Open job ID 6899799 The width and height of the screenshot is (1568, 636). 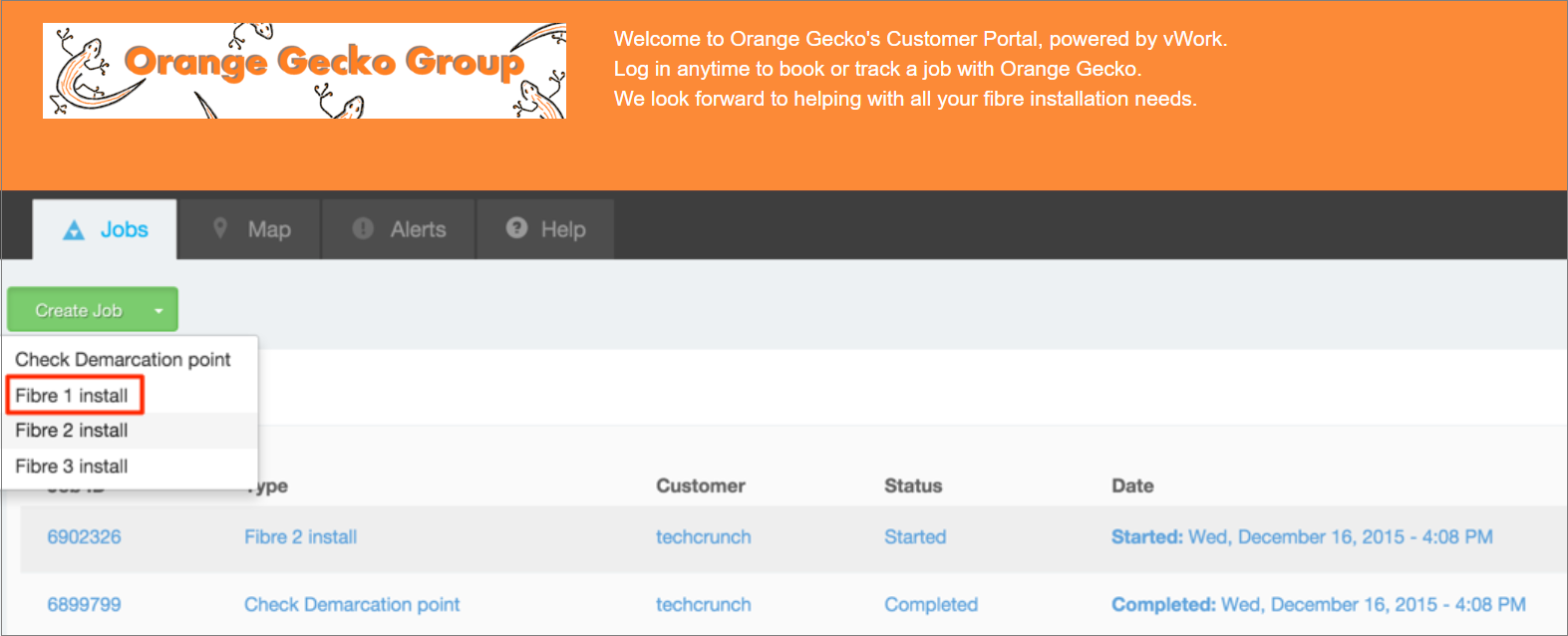pos(85,605)
